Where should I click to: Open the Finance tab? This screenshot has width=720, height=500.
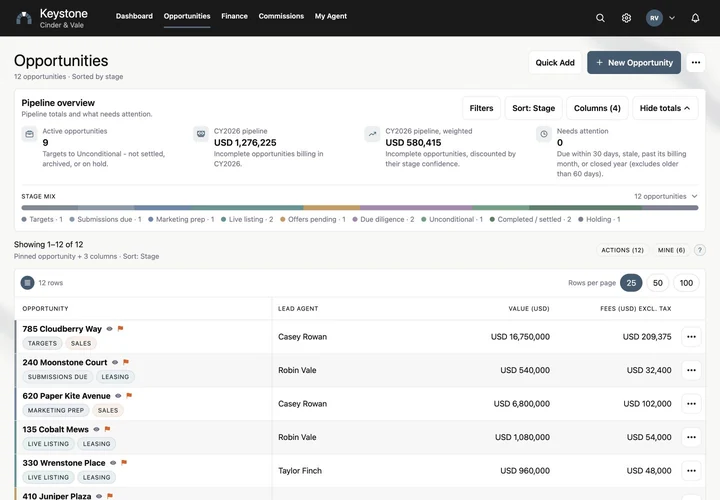click(234, 16)
